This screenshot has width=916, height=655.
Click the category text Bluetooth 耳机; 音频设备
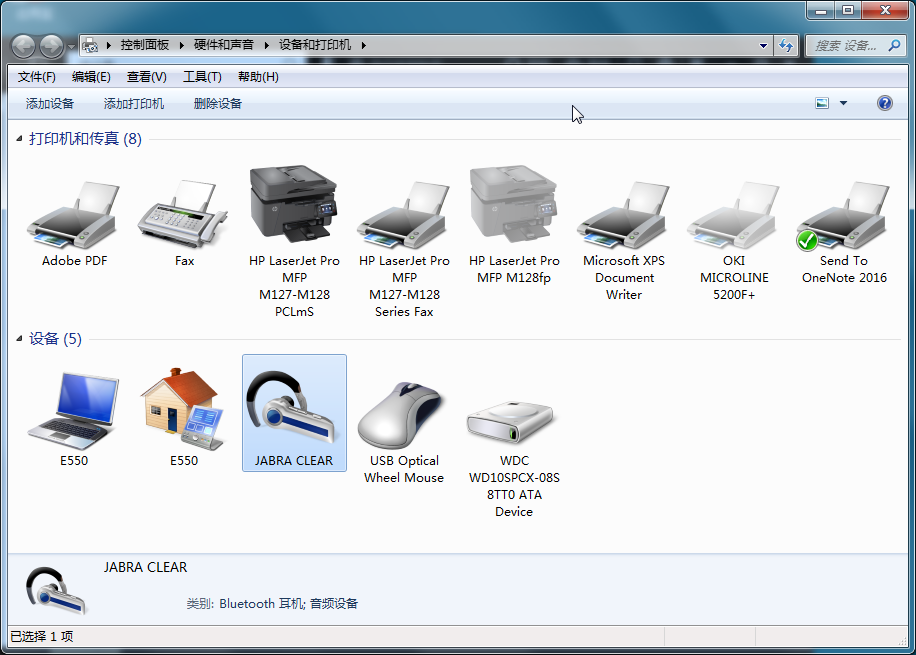(x=288, y=604)
